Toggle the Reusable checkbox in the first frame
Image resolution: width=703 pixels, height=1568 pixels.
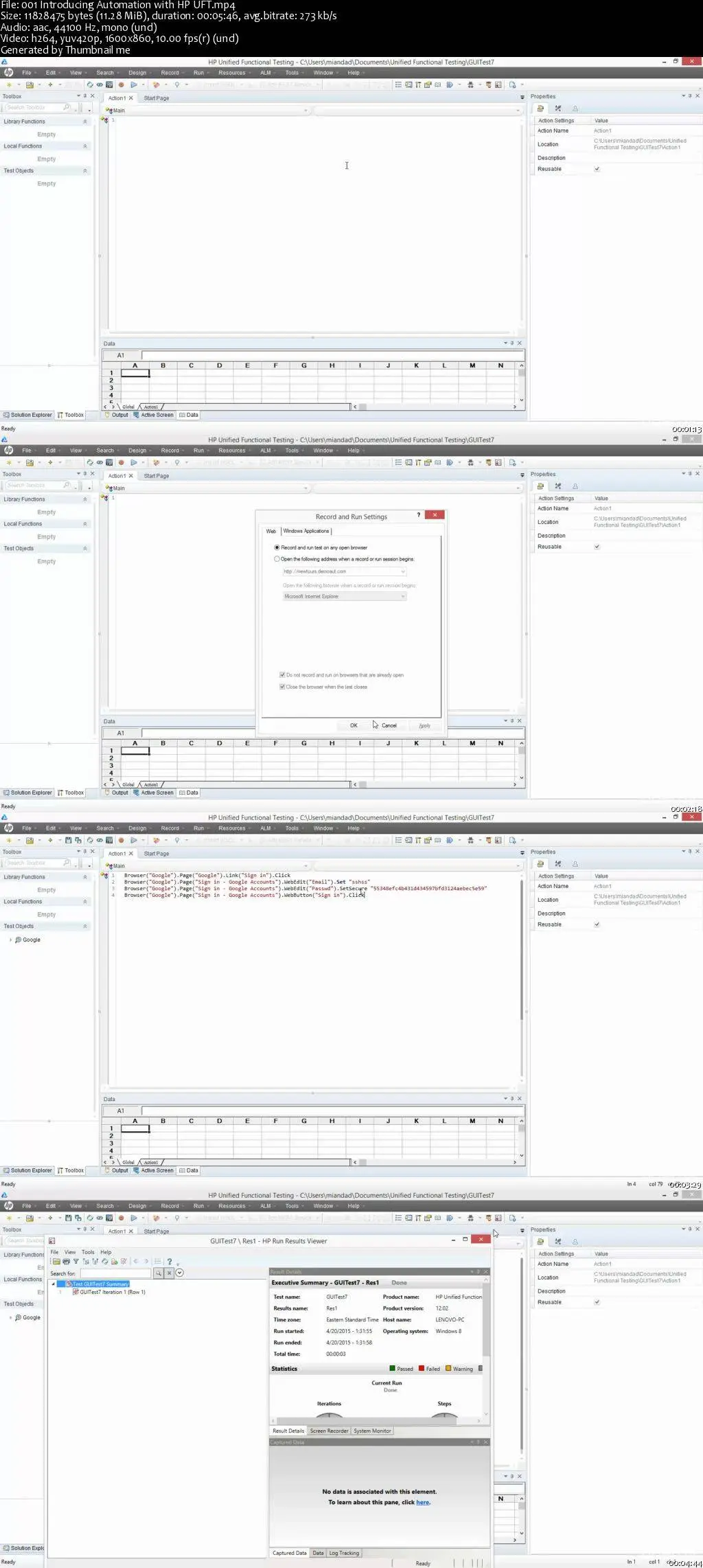click(x=597, y=169)
